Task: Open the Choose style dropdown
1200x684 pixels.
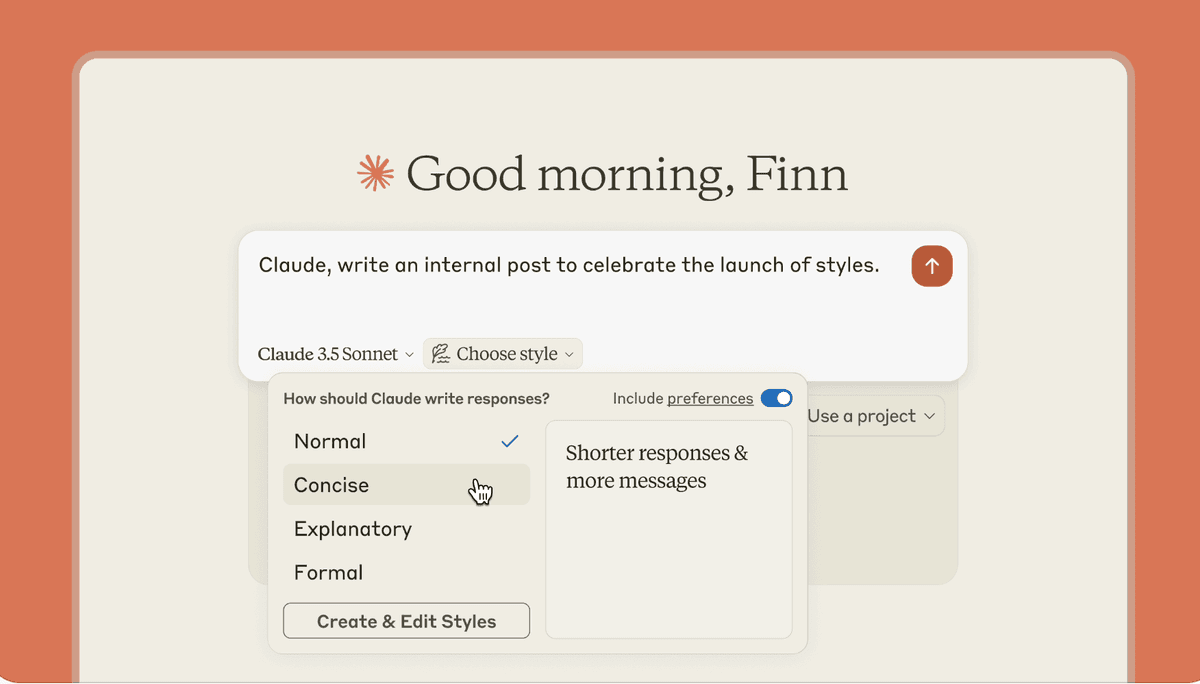Action: (503, 353)
